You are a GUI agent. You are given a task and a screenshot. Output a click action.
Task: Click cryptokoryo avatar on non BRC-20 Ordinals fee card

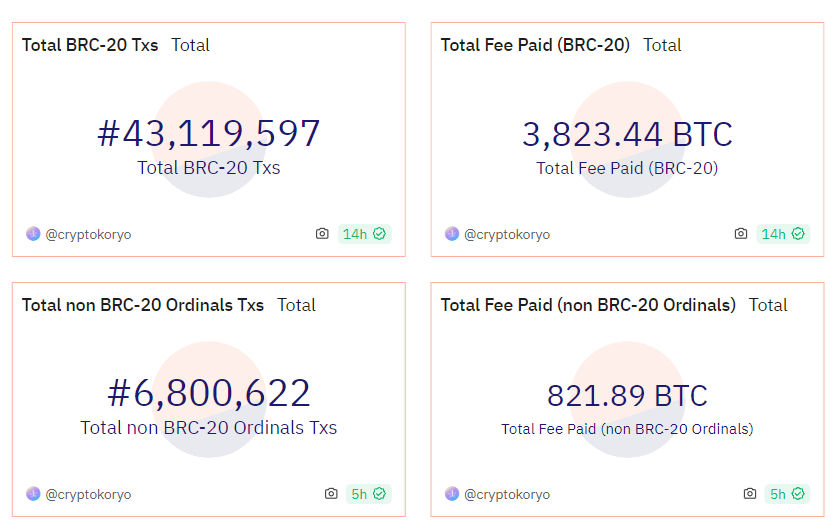[452, 494]
